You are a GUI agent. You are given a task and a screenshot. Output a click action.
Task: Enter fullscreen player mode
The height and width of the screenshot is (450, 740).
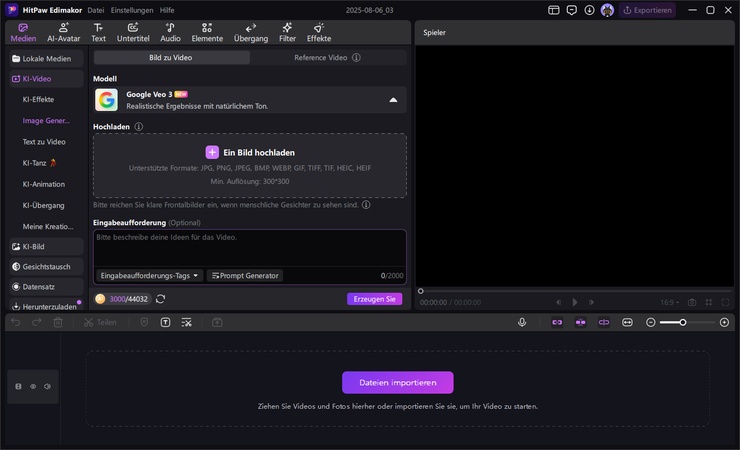(x=725, y=302)
